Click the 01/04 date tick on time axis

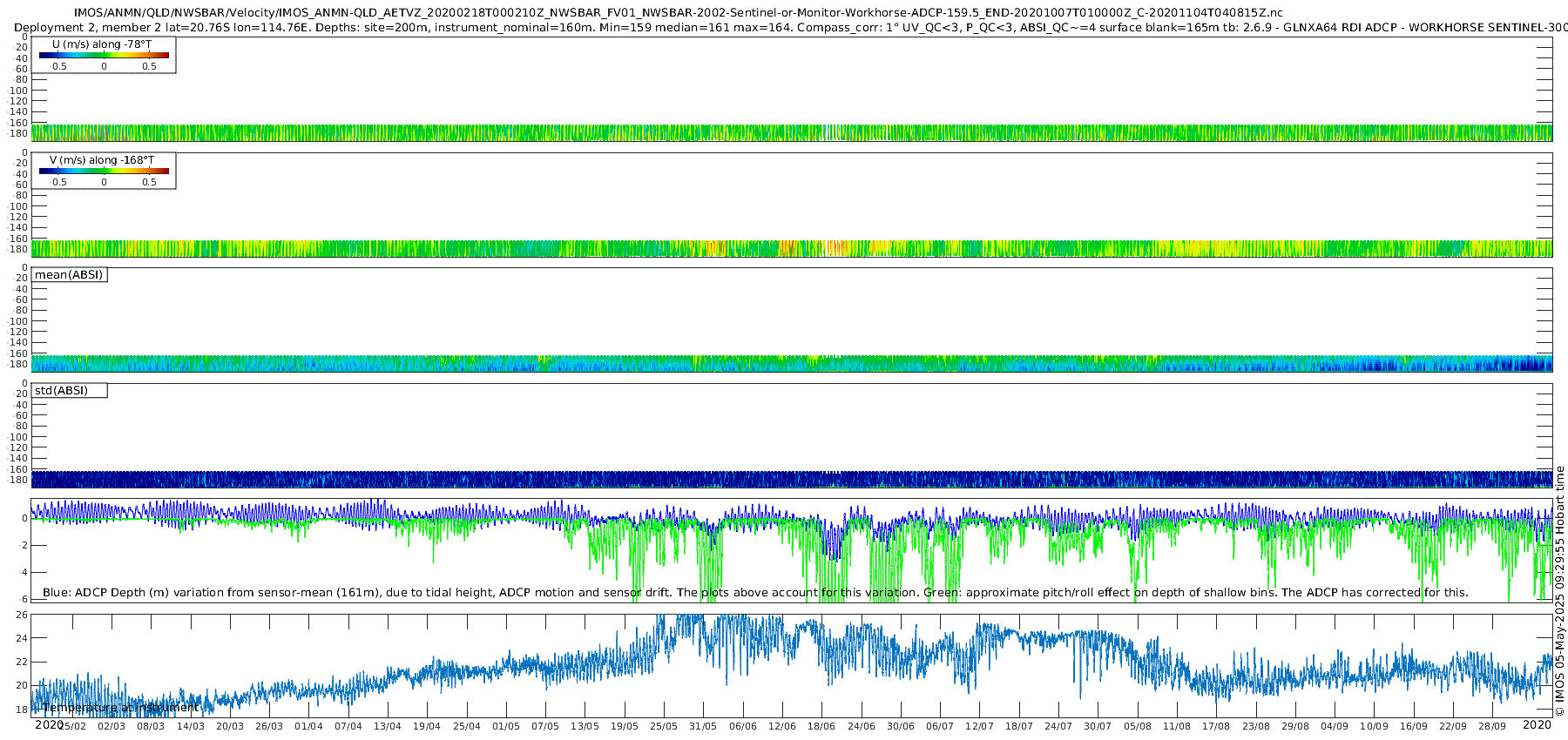[x=308, y=726]
